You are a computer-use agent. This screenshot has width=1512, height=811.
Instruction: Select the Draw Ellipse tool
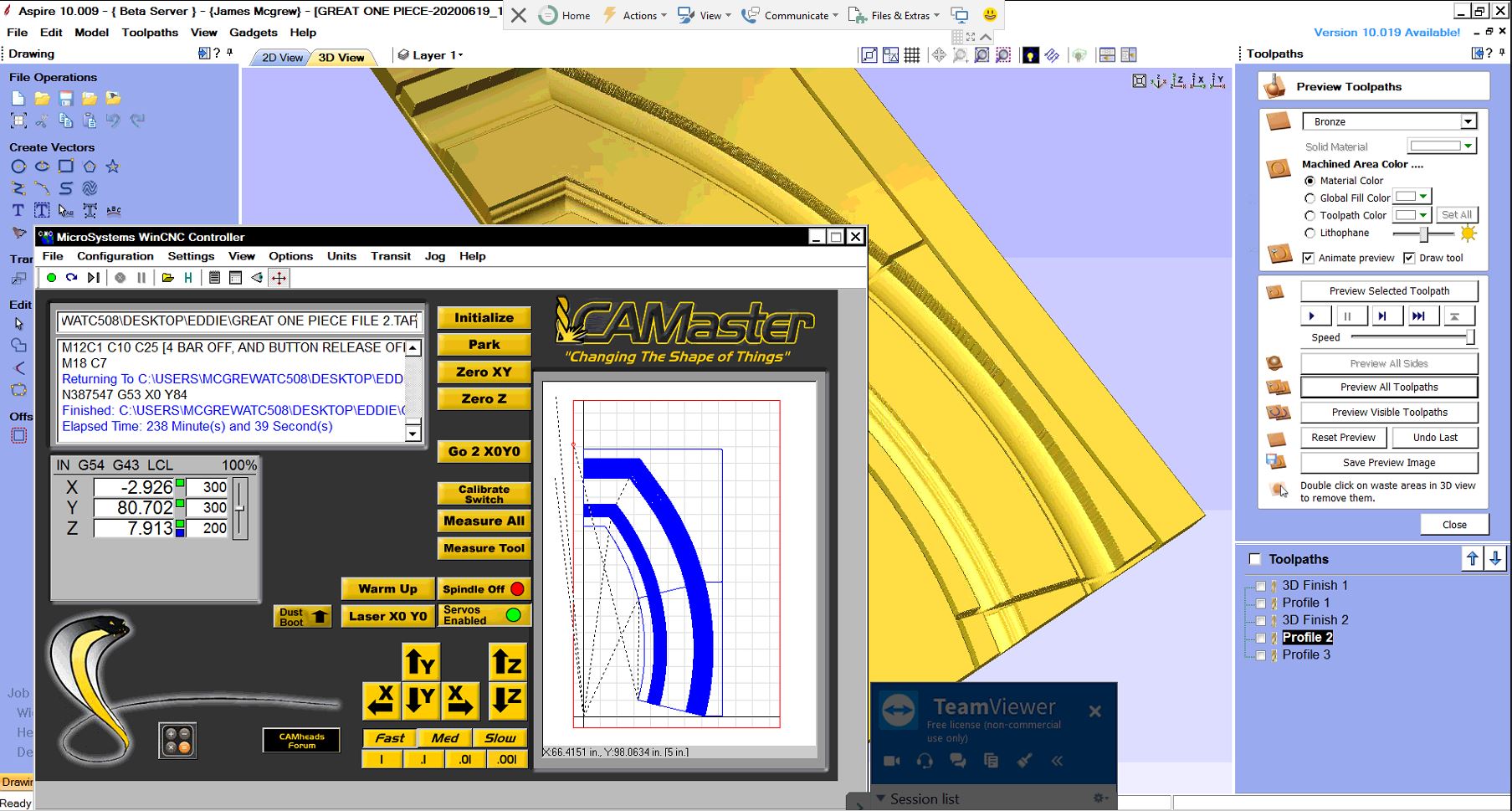coord(42,166)
